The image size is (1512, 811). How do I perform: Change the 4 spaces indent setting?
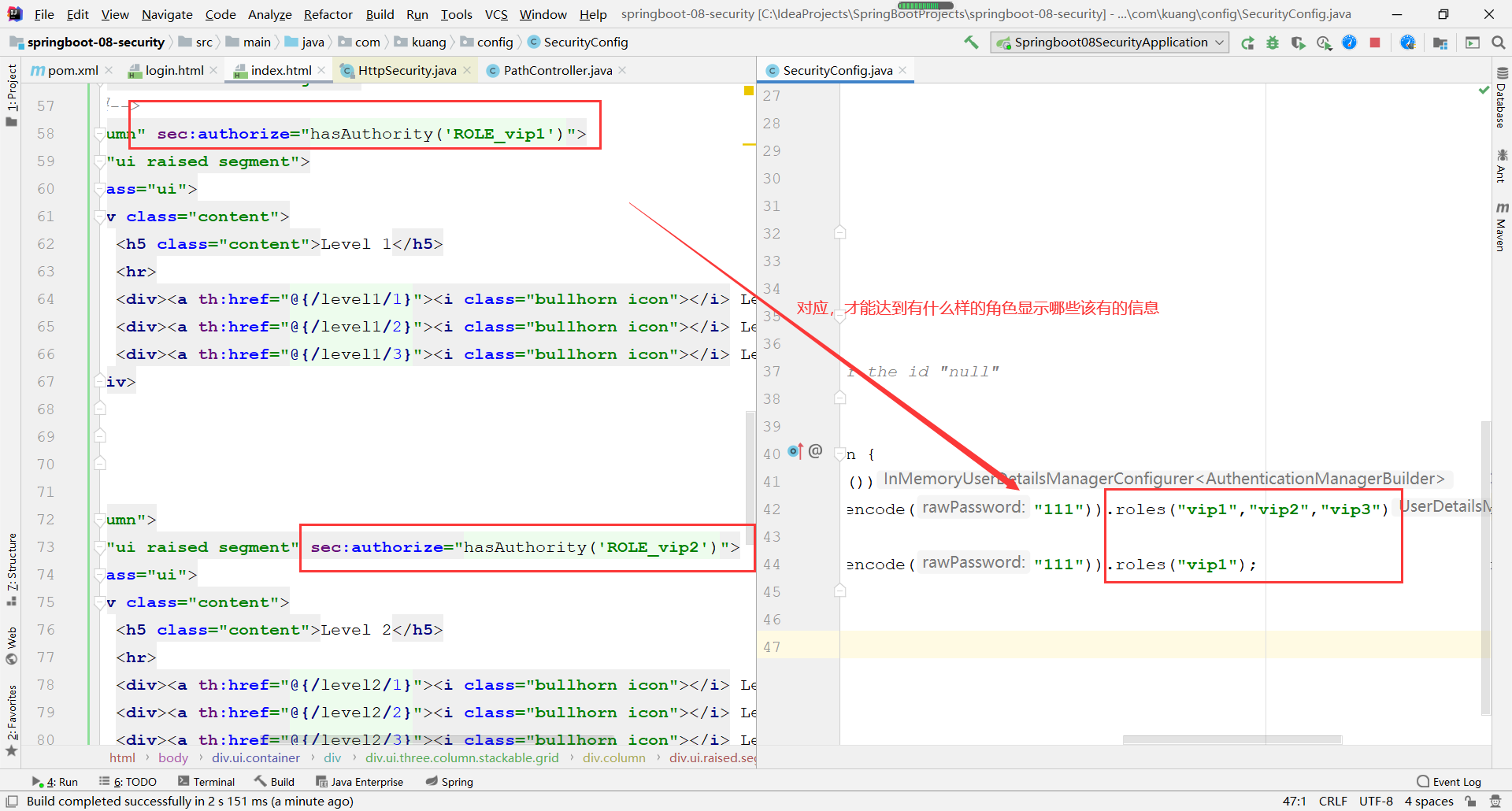point(1429,801)
